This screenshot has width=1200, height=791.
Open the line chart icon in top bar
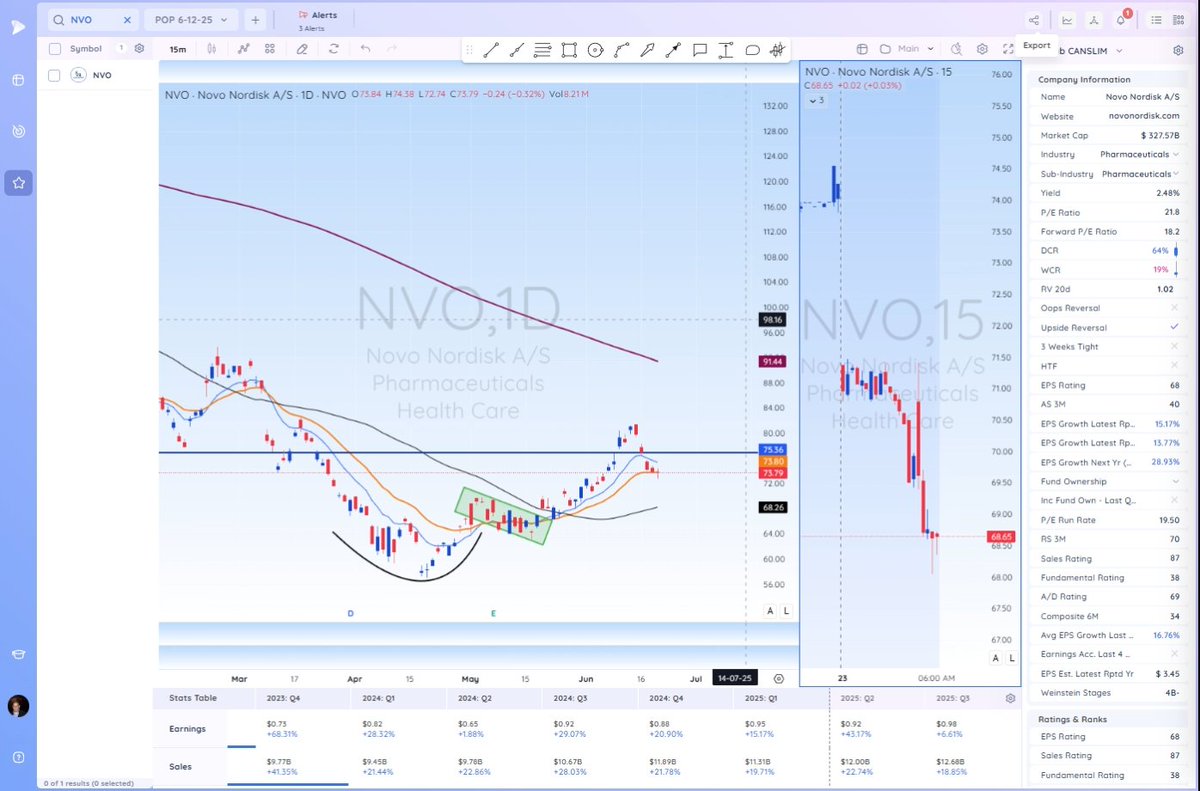(1068, 19)
